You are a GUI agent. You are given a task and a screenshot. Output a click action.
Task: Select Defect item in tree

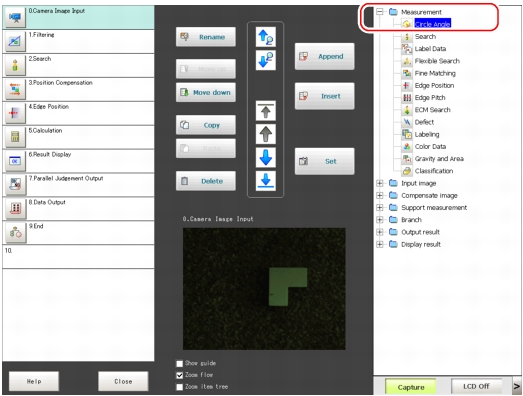424,122
